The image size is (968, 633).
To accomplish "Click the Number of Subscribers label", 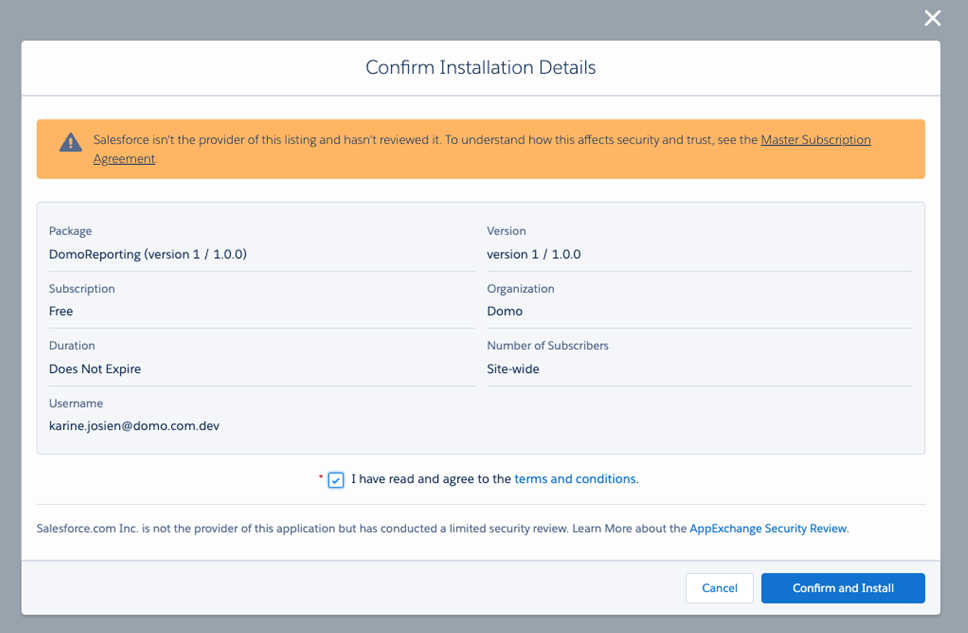I will (x=547, y=346).
